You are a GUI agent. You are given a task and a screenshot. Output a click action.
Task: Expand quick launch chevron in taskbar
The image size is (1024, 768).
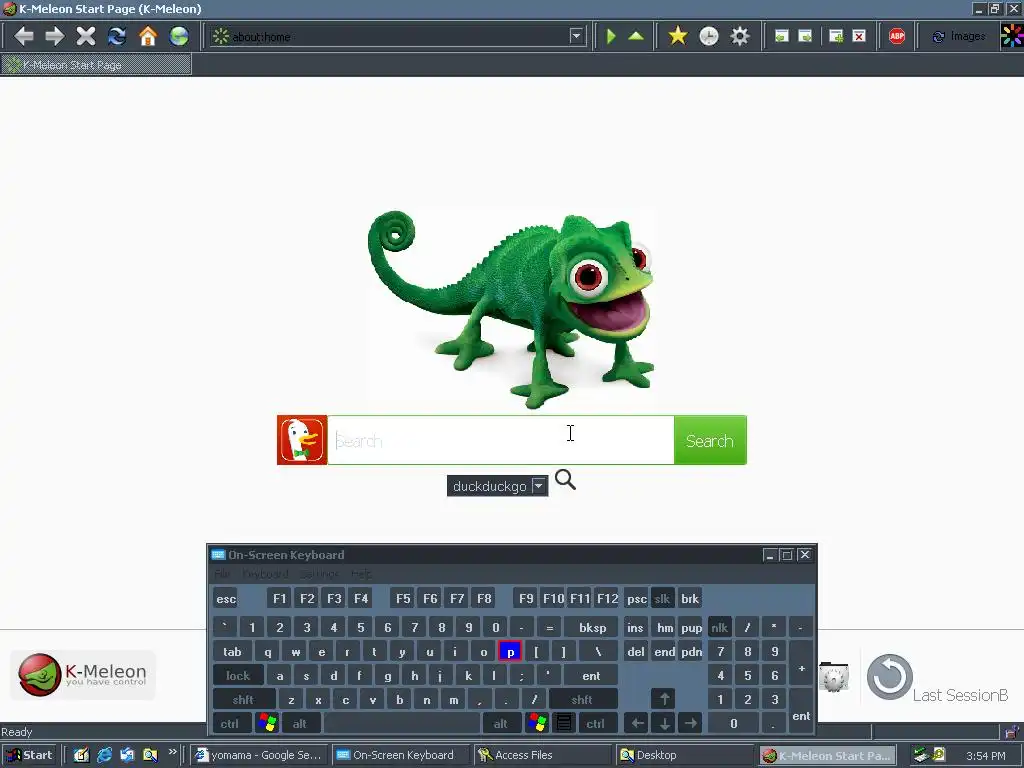click(172, 752)
